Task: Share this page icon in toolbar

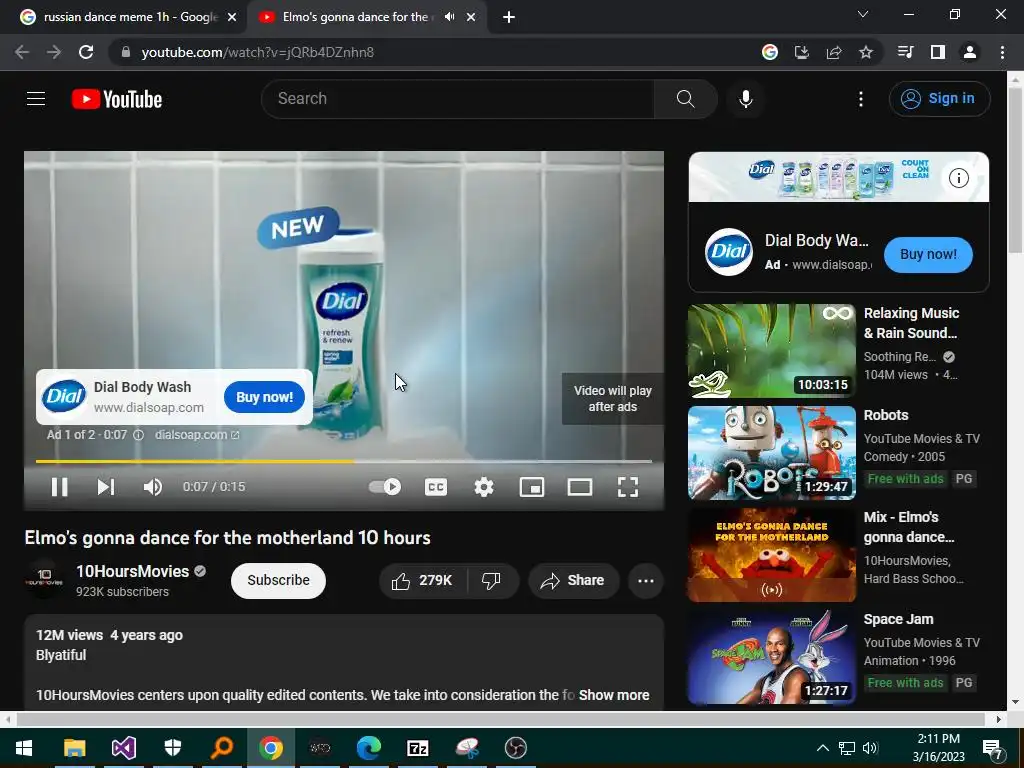Action: pos(834,52)
